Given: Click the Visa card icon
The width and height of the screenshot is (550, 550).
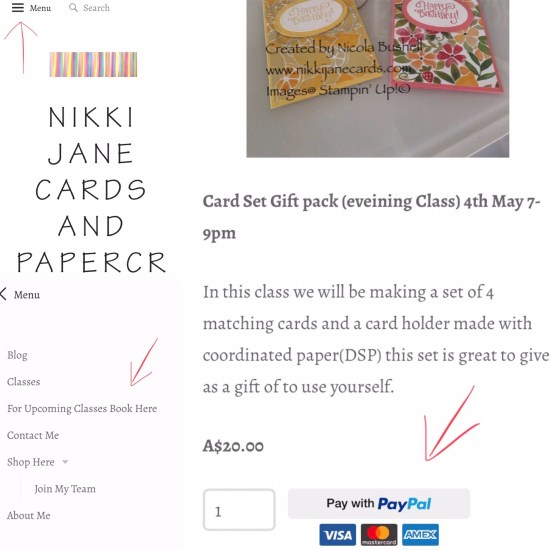Looking at the screenshot, I should click(x=337, y=535).
